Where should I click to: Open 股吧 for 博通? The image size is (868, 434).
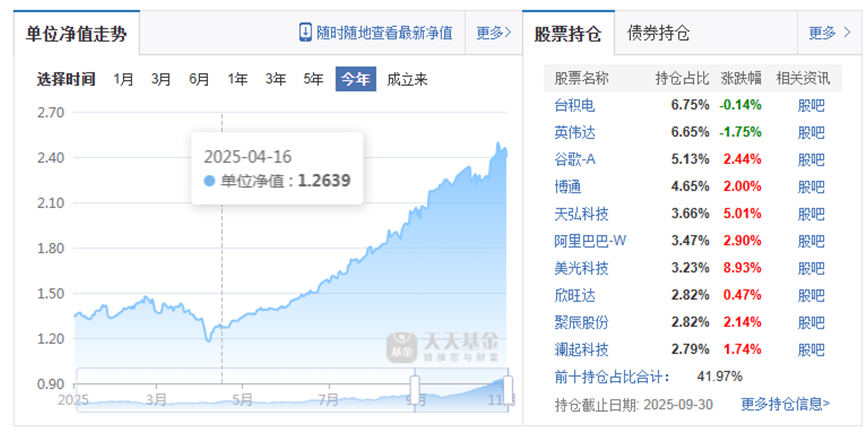811,187
